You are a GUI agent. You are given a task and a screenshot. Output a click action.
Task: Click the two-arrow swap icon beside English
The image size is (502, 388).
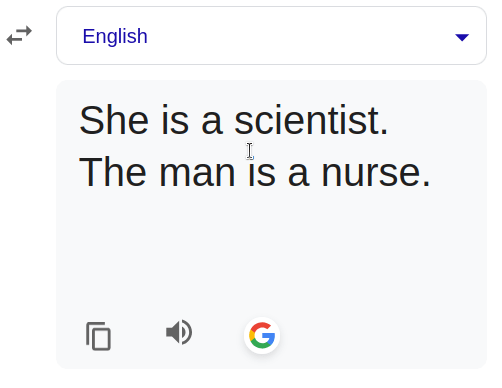(x=19, y=35)
